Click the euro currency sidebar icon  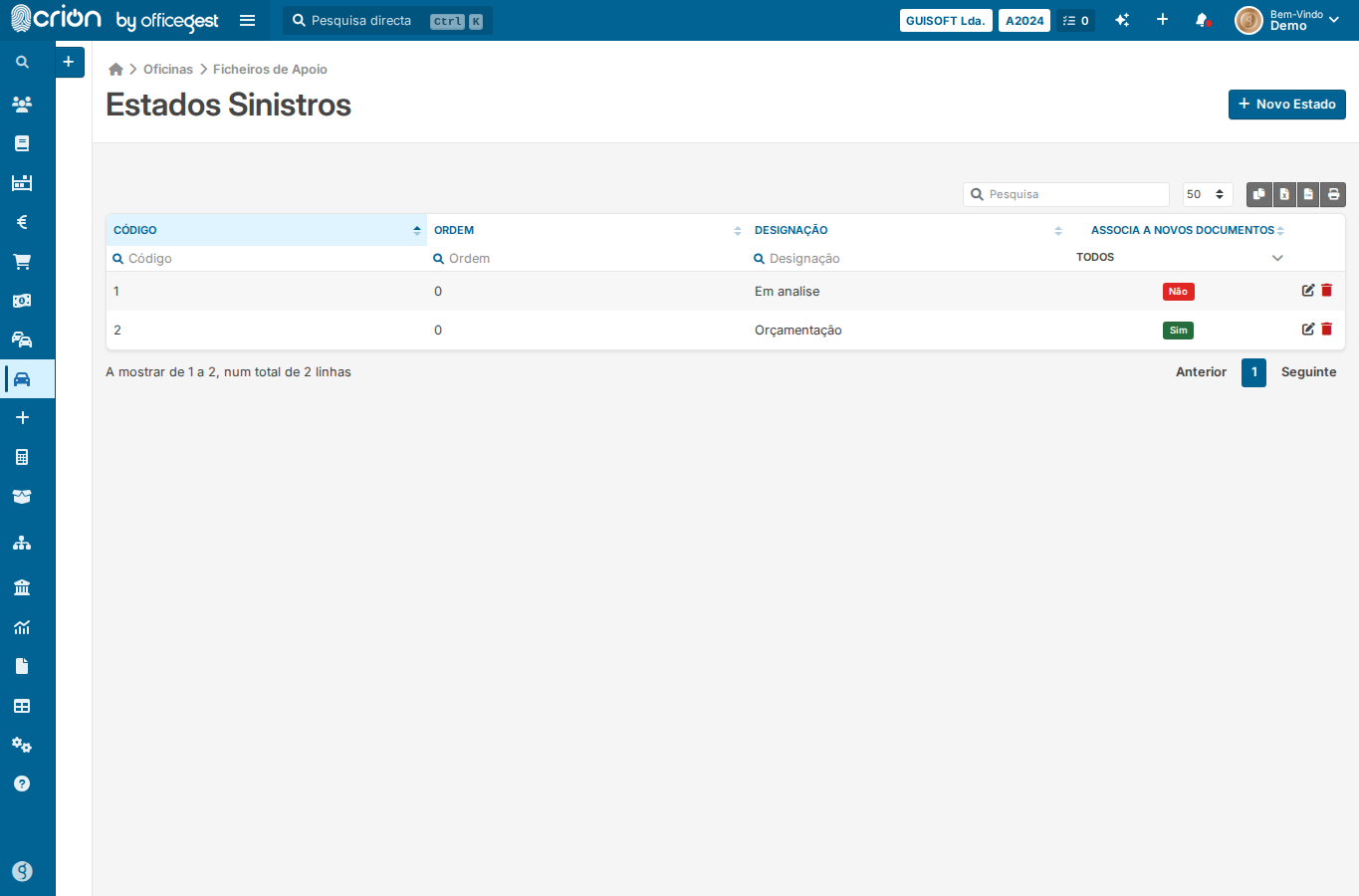tap(22, 222)
